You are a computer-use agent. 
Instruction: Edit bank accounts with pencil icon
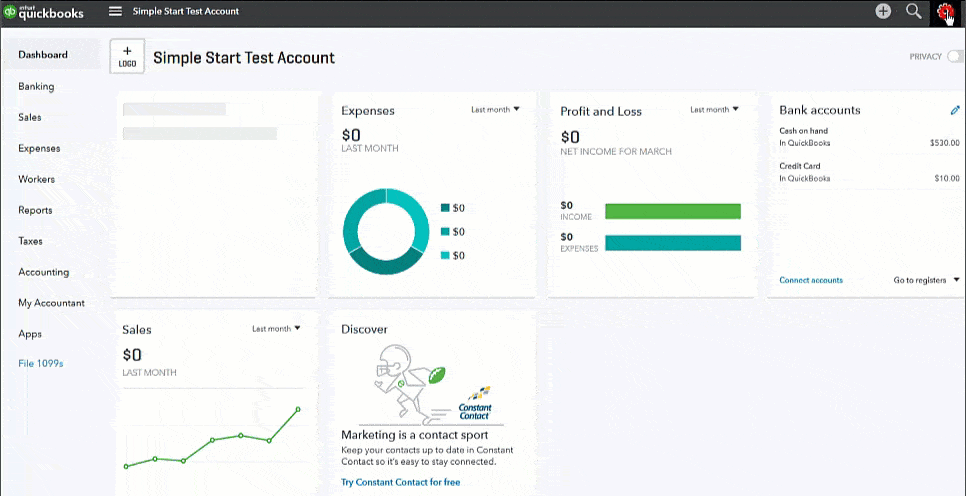coord(955,110)
